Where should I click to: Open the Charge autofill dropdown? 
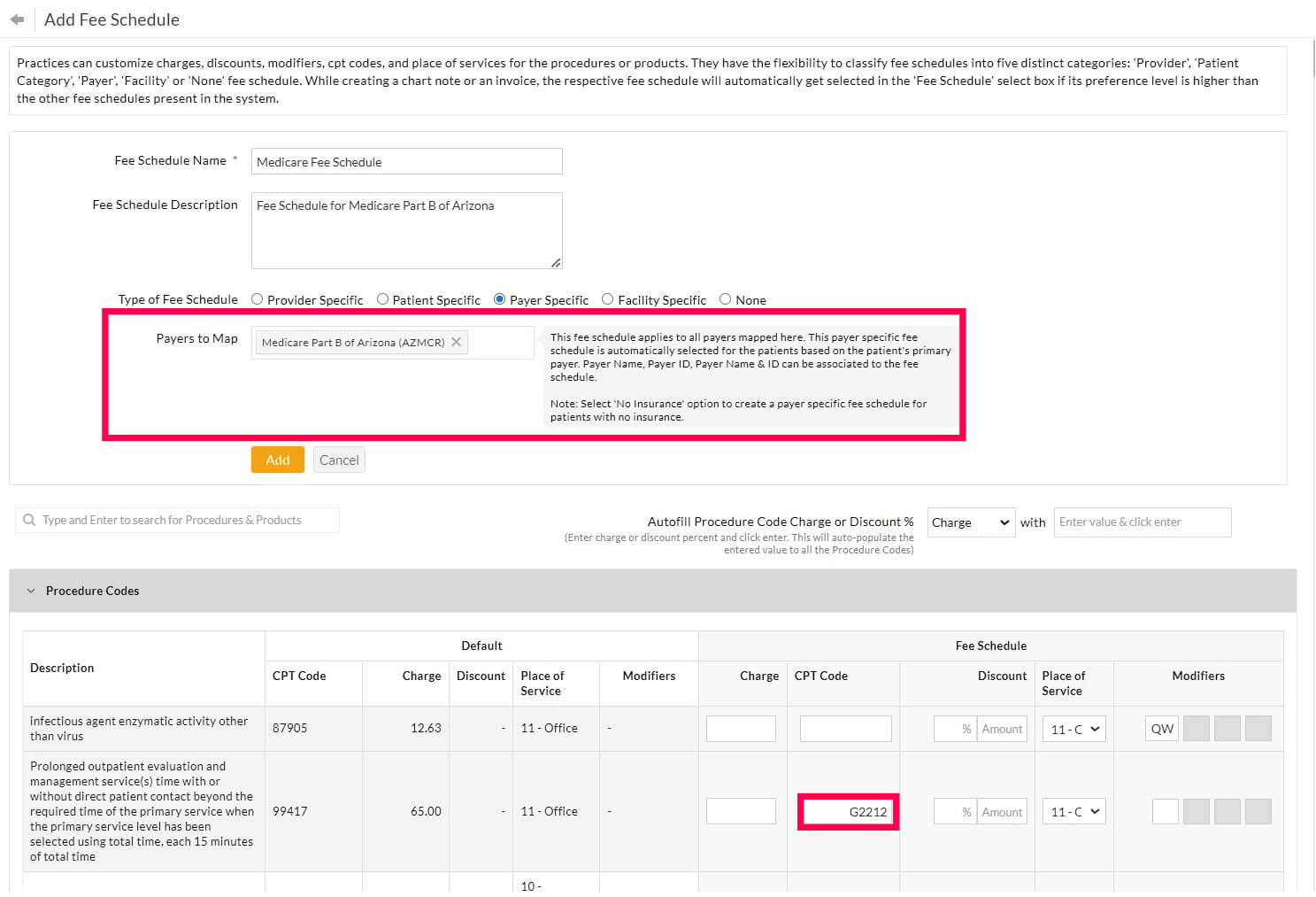tap(970, 522)
